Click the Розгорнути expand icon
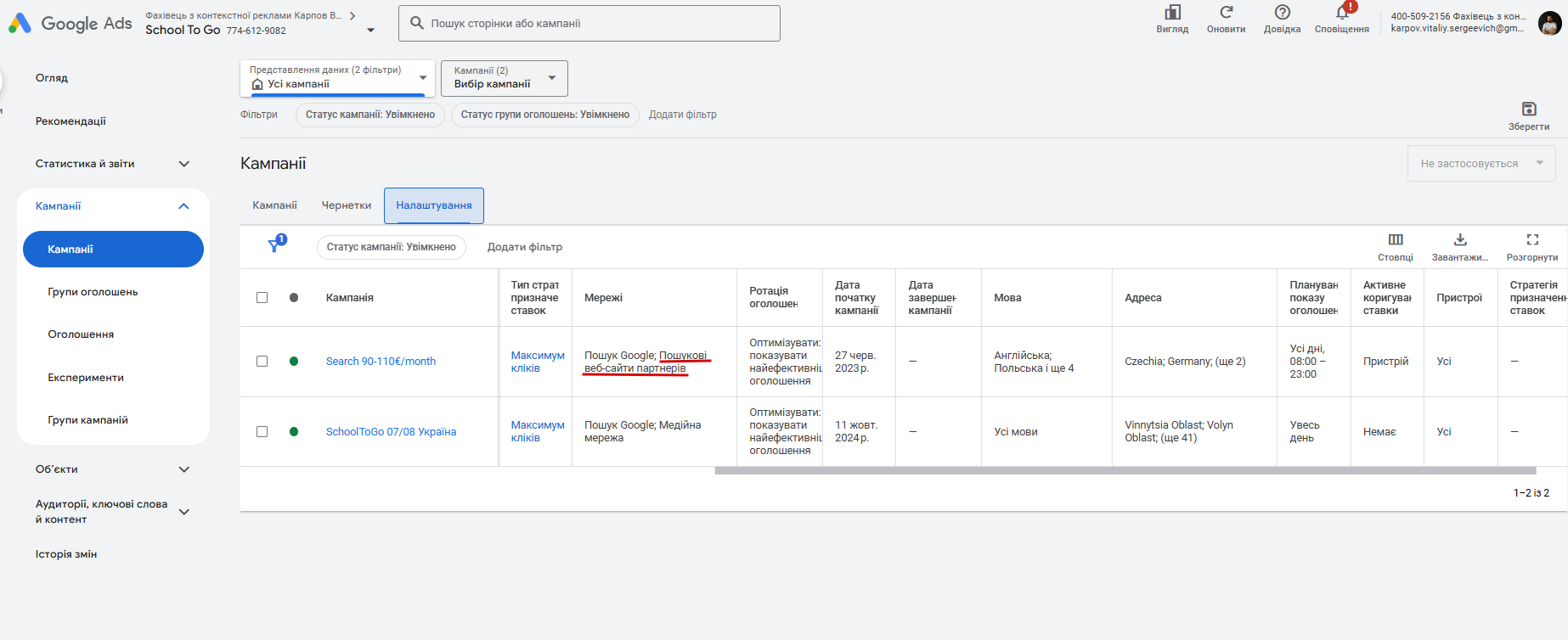This screenshot has height=640, width=1568. 1532,239
